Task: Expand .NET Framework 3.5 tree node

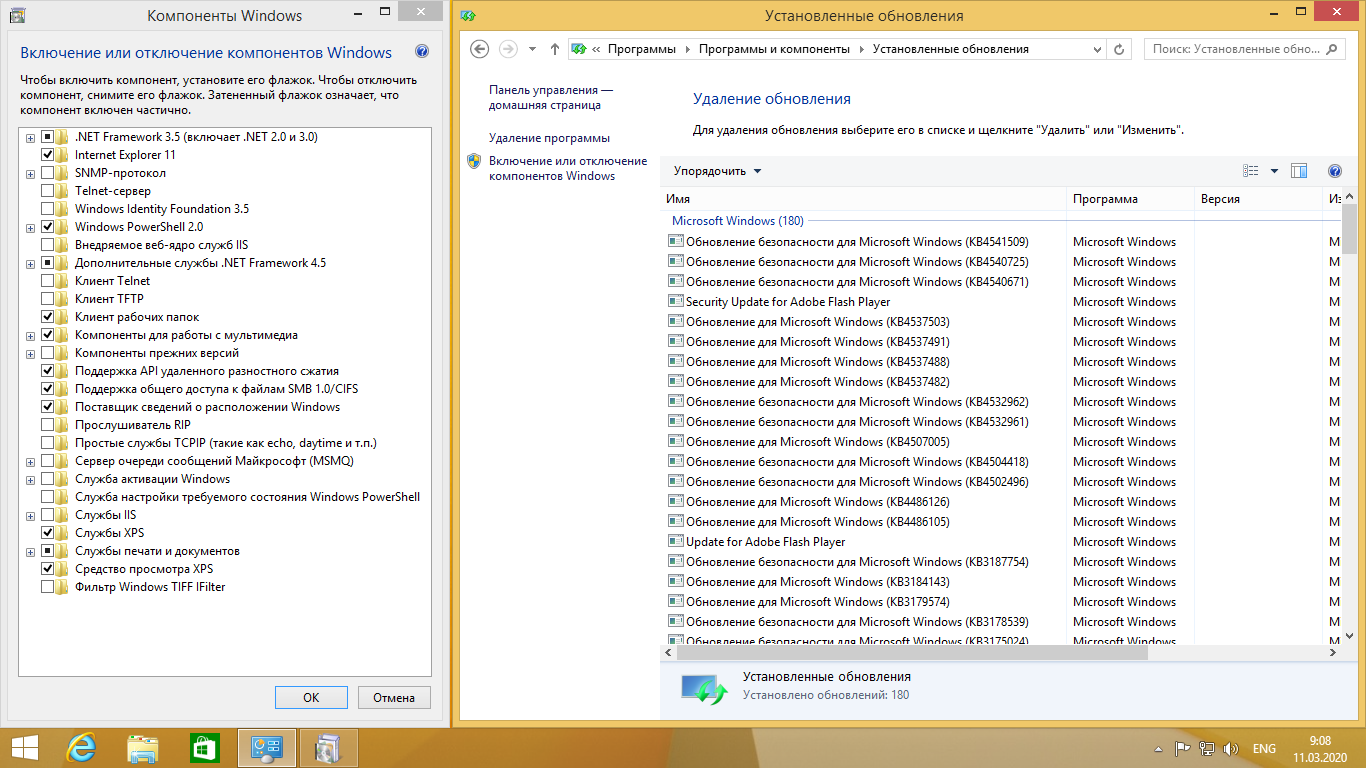Action: tap(30, 137)
